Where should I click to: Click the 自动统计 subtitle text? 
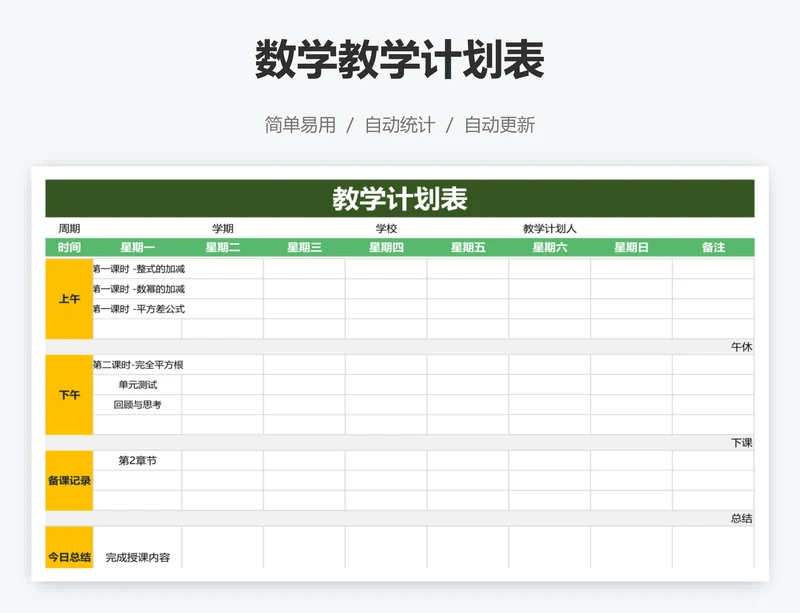point(399,125)
